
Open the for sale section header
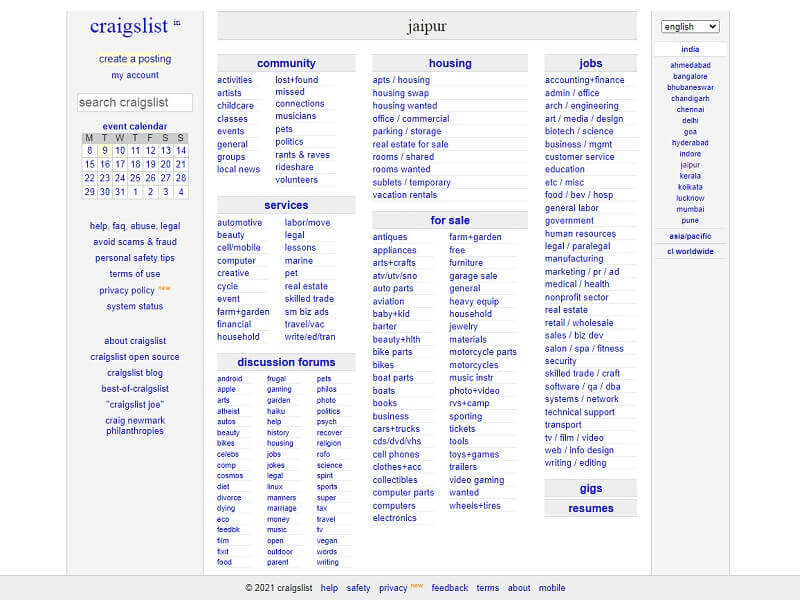[x=450, y=220]
